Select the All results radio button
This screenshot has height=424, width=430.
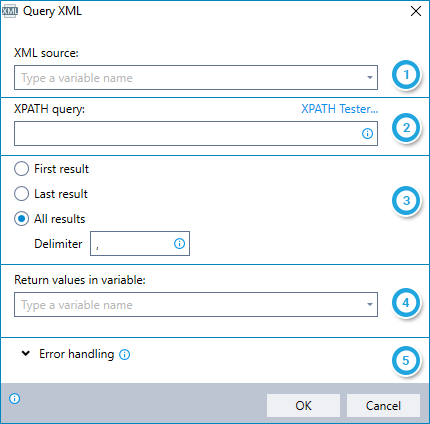(21, 219)
